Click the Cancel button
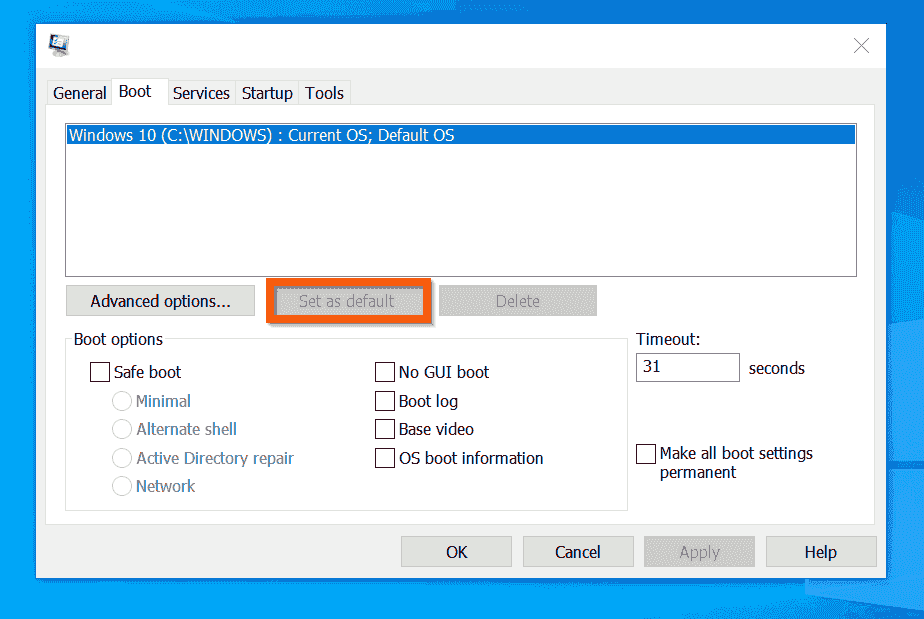 pos(578,552)
